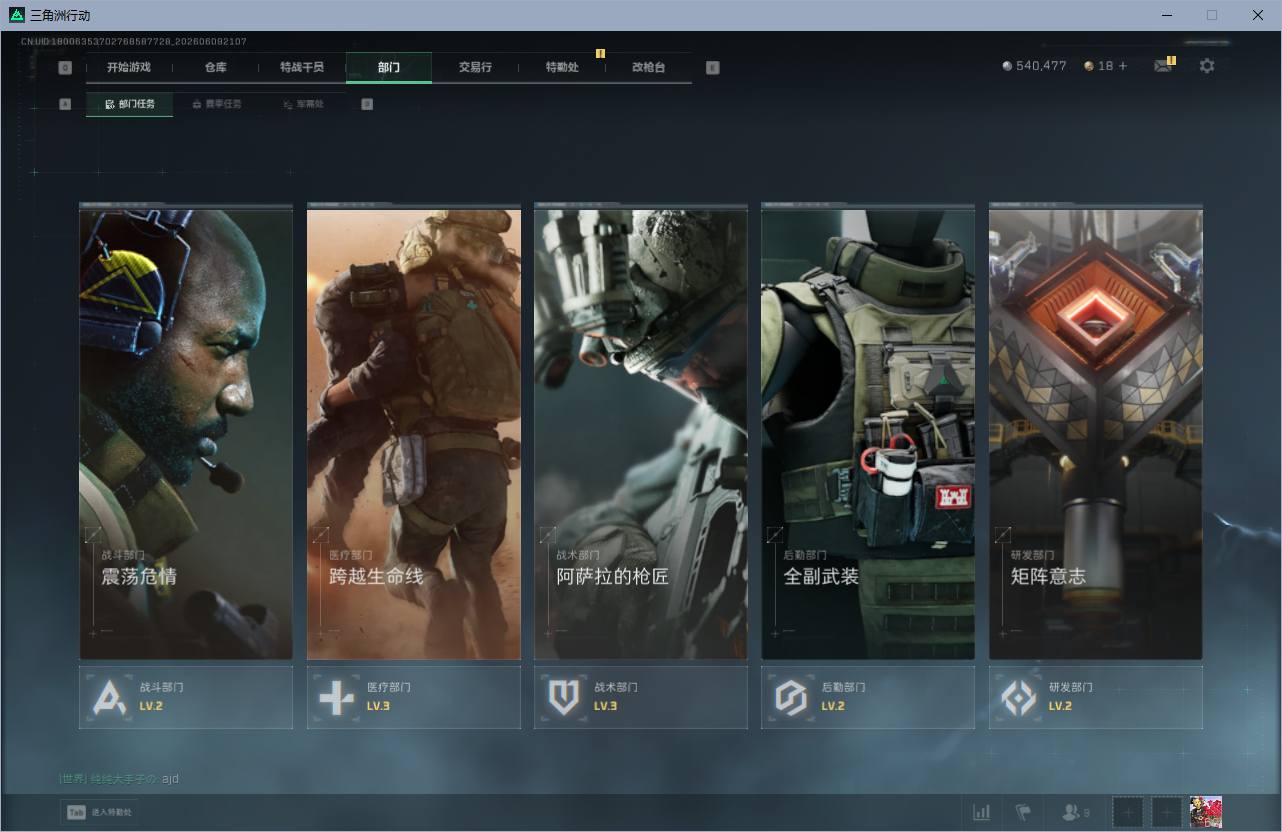The width and height of the screenshot is (1282, 832).
Task: Select the 战斗部门 LV.2 department badge
Action: 186,697
